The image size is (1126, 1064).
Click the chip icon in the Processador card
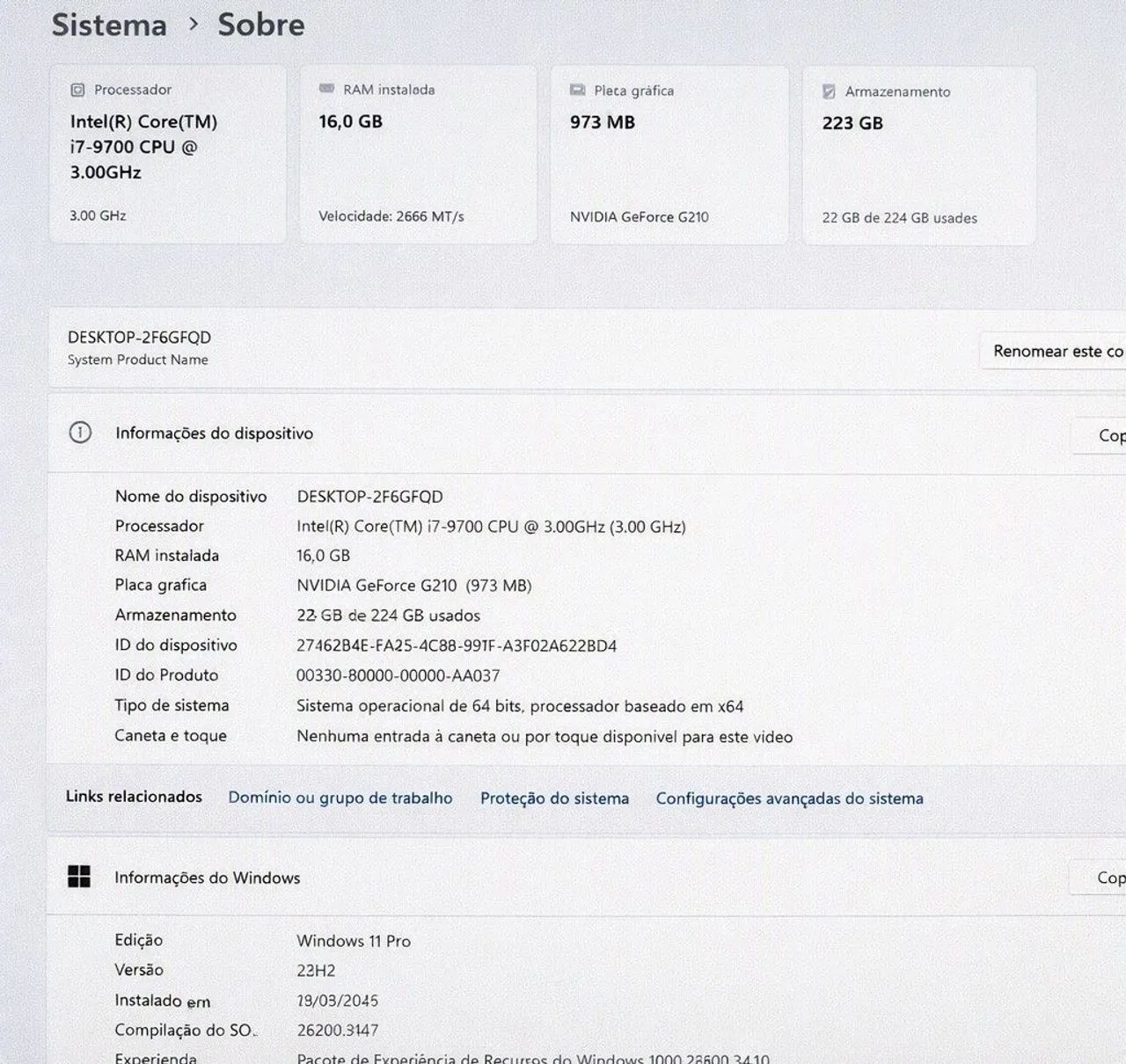point(77,90)
